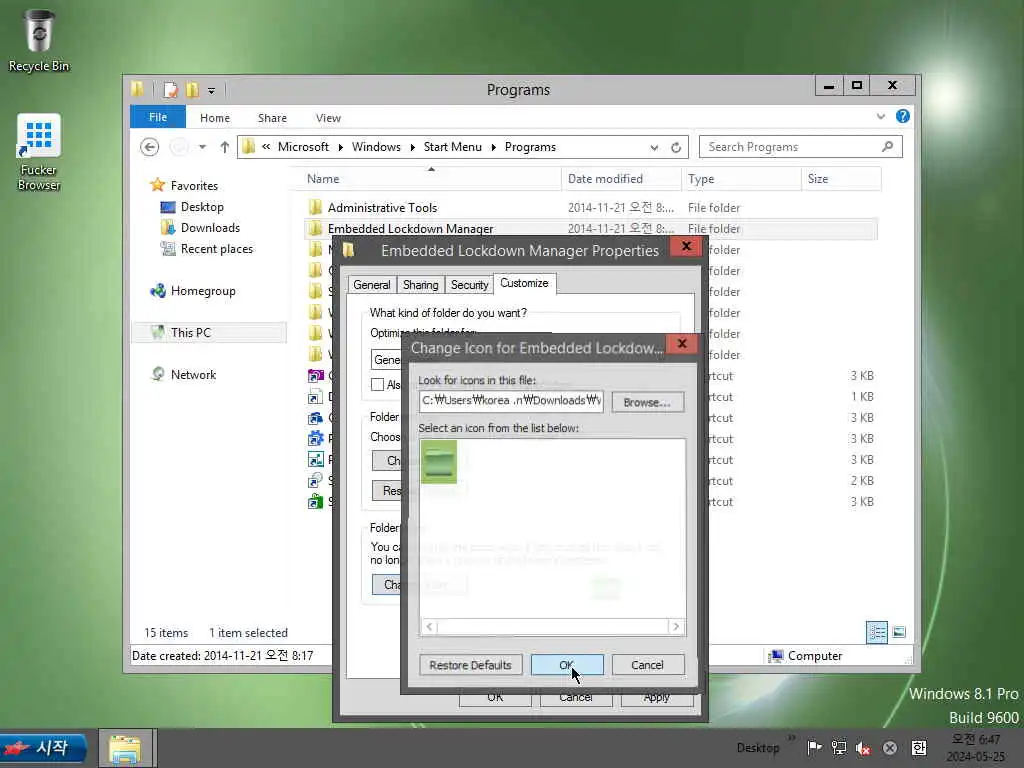Image resolution: width=1024 pixels, height=768 pixels.
Task: Select the Administrative Tools folder icon
Action: click(315, 208)
